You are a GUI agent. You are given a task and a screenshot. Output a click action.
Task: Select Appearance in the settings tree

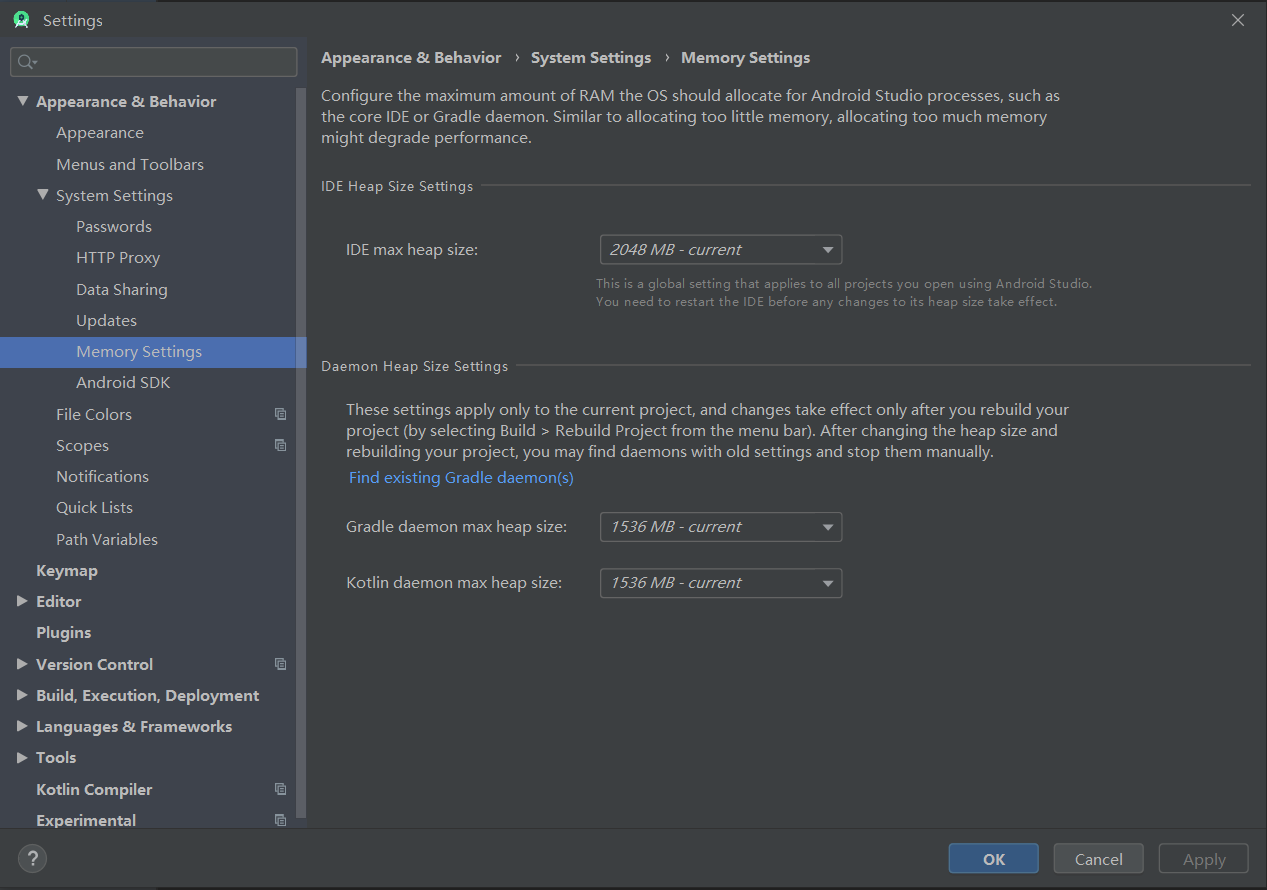pyautogui.click(x=100, y=133)
